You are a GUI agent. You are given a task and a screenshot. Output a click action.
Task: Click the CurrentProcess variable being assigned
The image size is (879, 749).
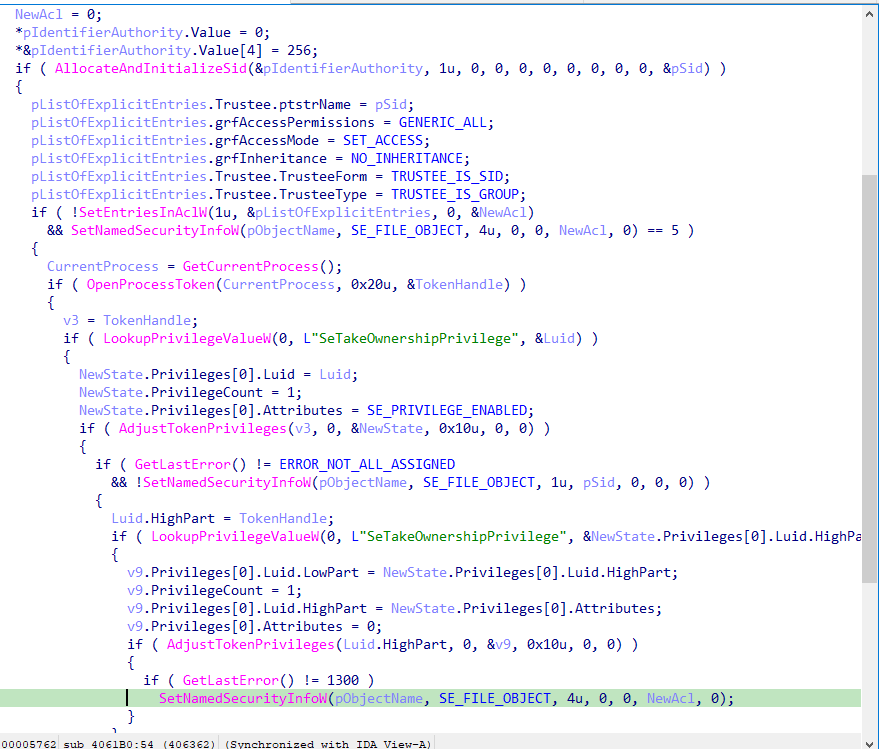[102, 267]
